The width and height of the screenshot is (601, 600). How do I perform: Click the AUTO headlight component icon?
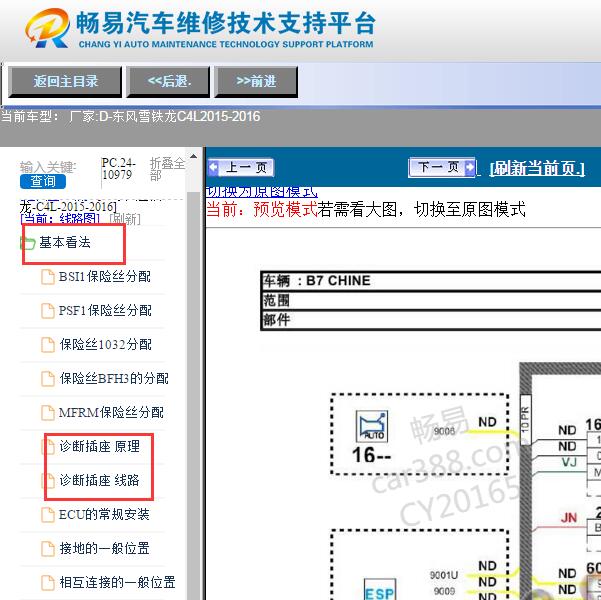(x=371, y=426)
